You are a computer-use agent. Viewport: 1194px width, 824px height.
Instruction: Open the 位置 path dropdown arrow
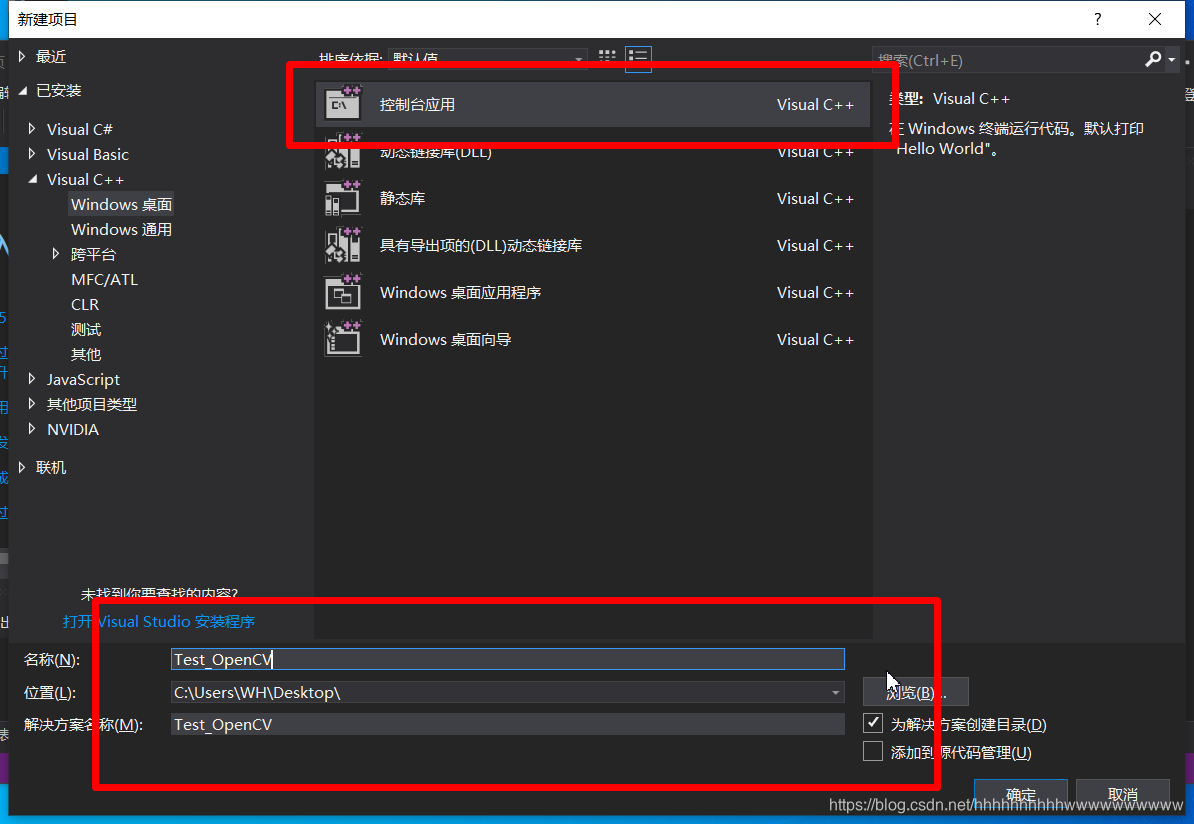[835, 692]
